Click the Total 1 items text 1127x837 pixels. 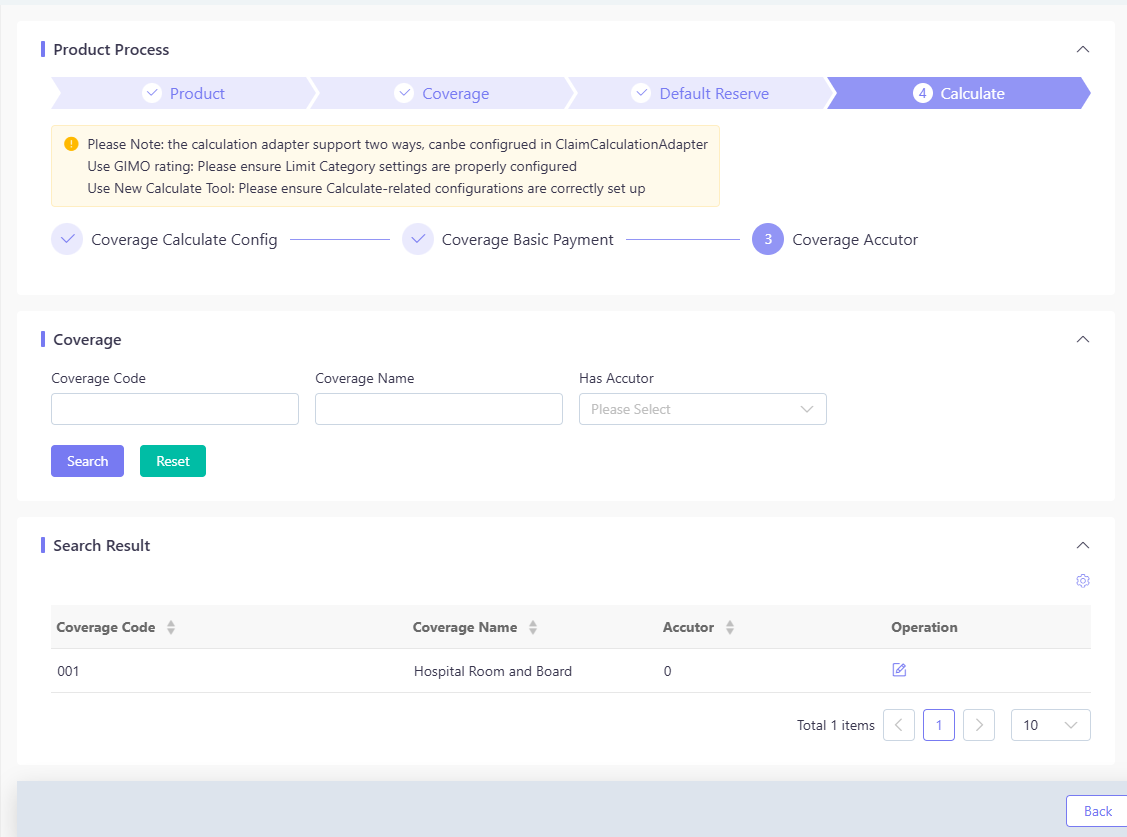(x=835, y=726)
